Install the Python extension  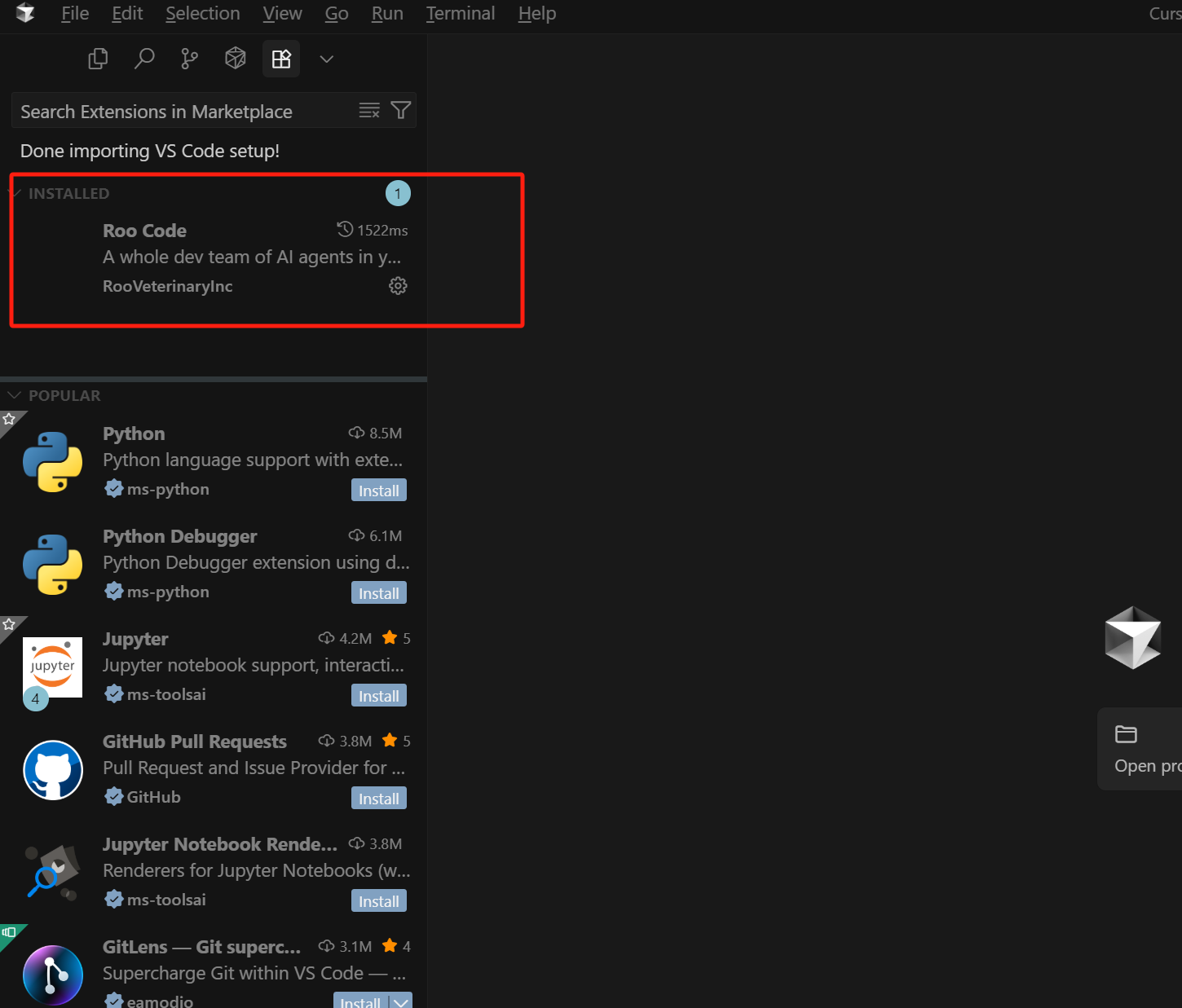[379, 491]
